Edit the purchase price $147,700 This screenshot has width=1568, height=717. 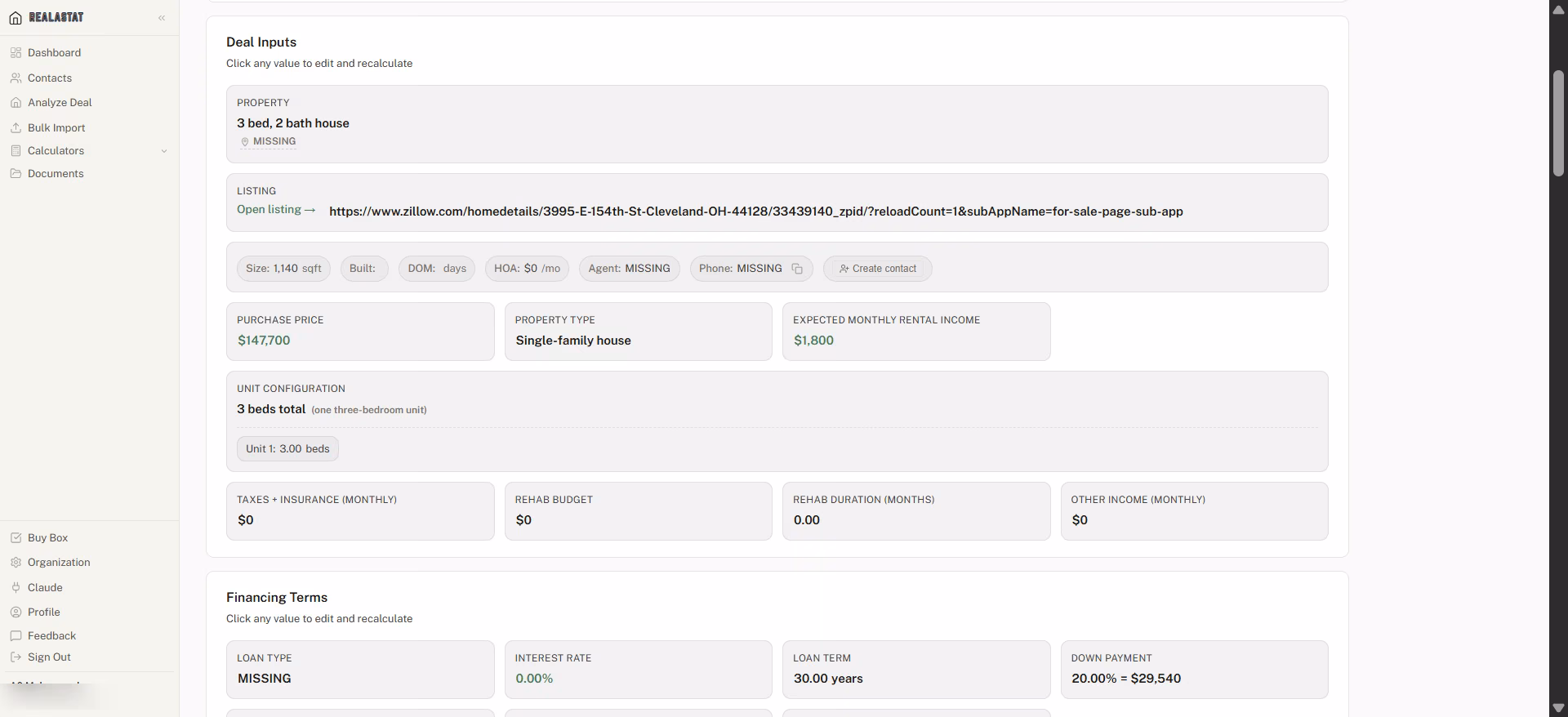(264, 341)
